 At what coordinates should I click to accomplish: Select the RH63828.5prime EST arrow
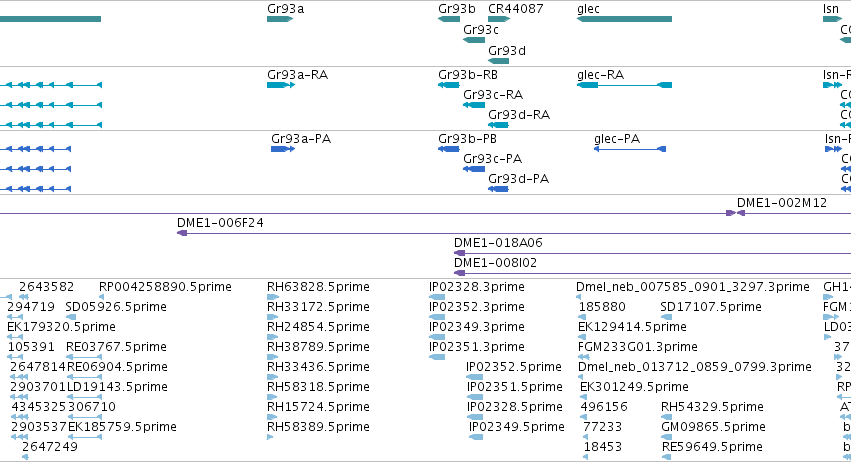[x=272, y=297]
